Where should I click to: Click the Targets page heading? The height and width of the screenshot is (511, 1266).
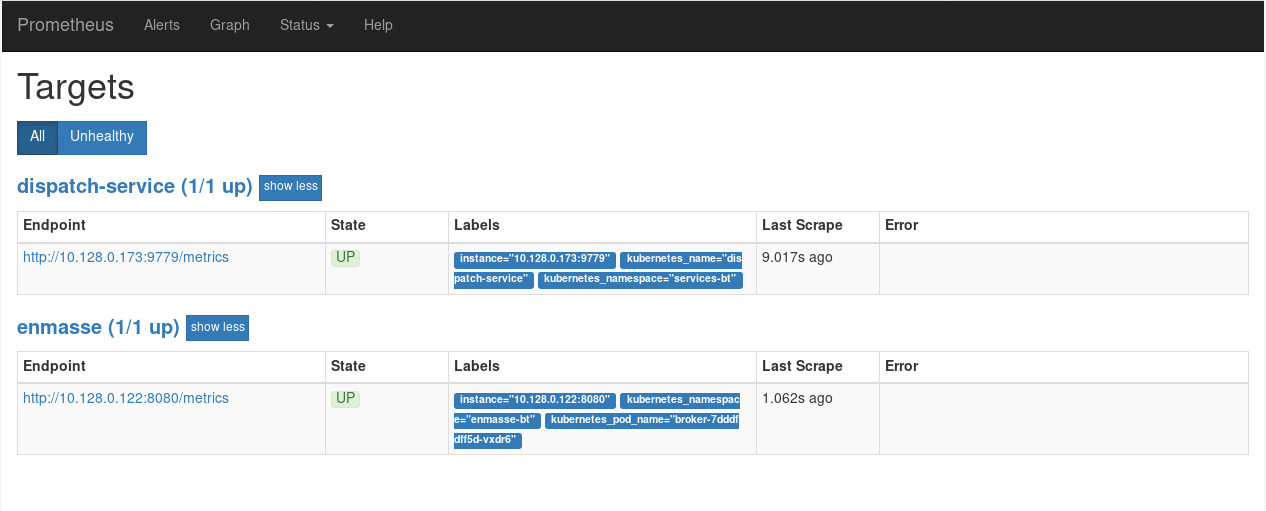click(x=76, y=87)
